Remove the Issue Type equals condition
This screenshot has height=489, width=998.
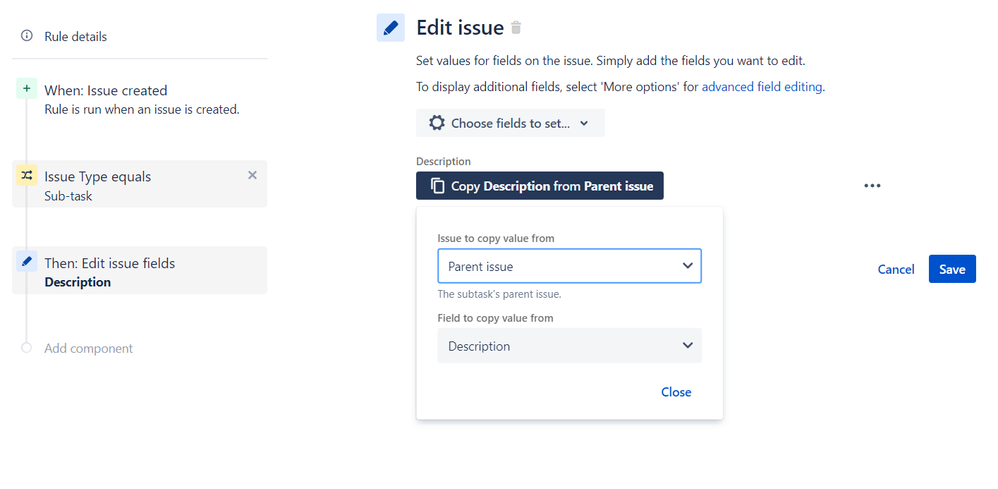pos(252,175)
